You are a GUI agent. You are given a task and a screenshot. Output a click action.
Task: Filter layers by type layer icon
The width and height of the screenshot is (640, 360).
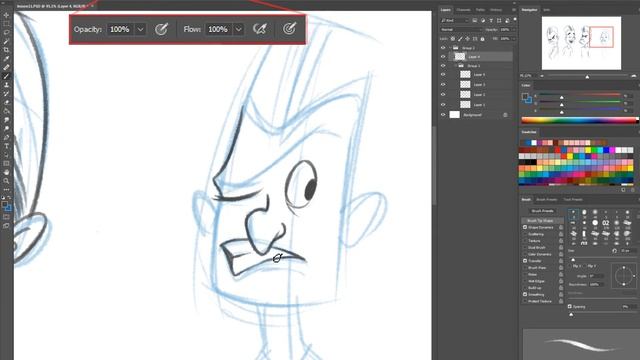tap(491, 20)
